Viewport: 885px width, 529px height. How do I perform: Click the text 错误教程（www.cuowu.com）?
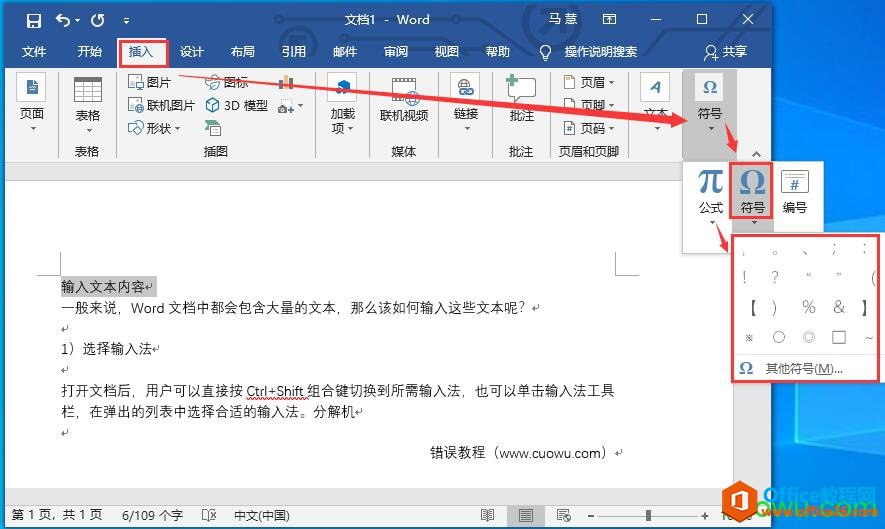[x=518, y=453]
